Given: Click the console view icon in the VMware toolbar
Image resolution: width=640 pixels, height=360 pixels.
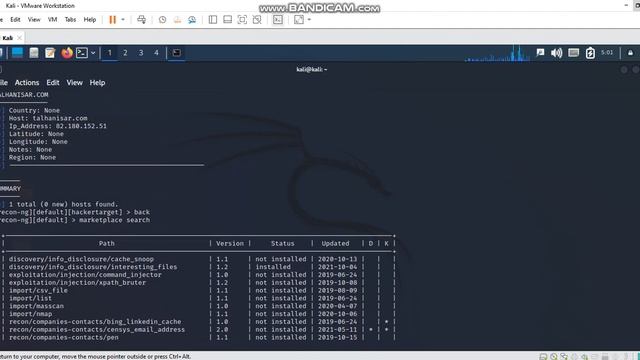Looking at the screenshot, I should pyautogui.click(x=278, y=20).
